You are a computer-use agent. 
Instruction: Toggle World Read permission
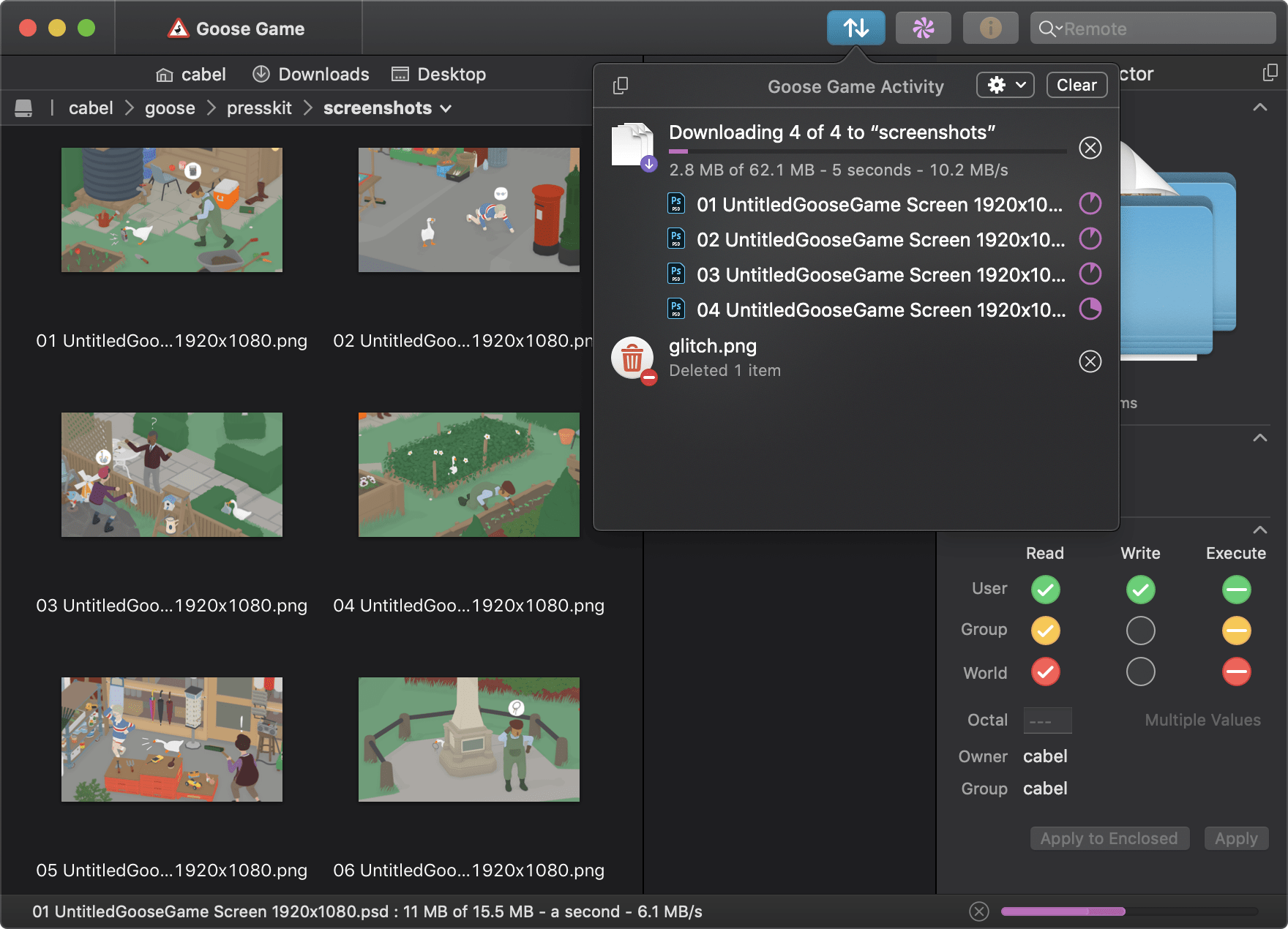[x=1045, y=672]
